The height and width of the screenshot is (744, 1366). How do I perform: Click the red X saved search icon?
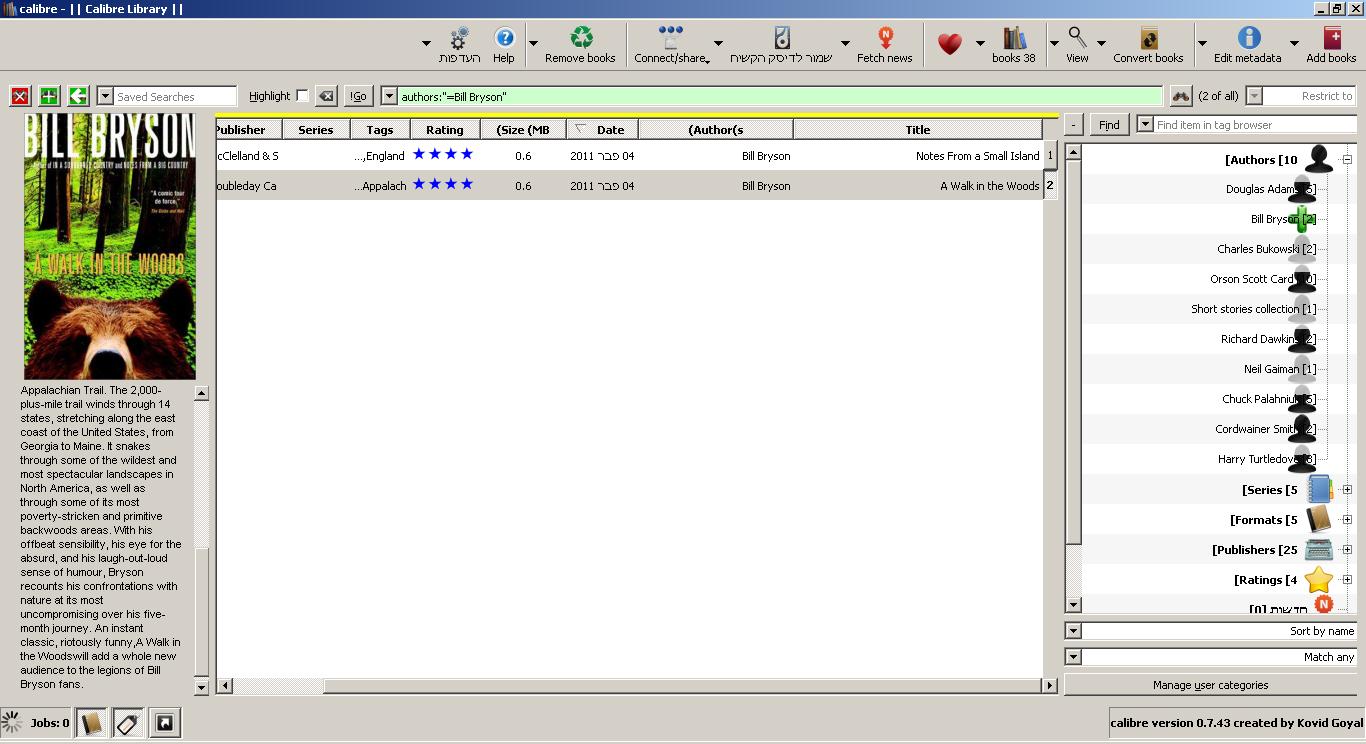(20, 96)
